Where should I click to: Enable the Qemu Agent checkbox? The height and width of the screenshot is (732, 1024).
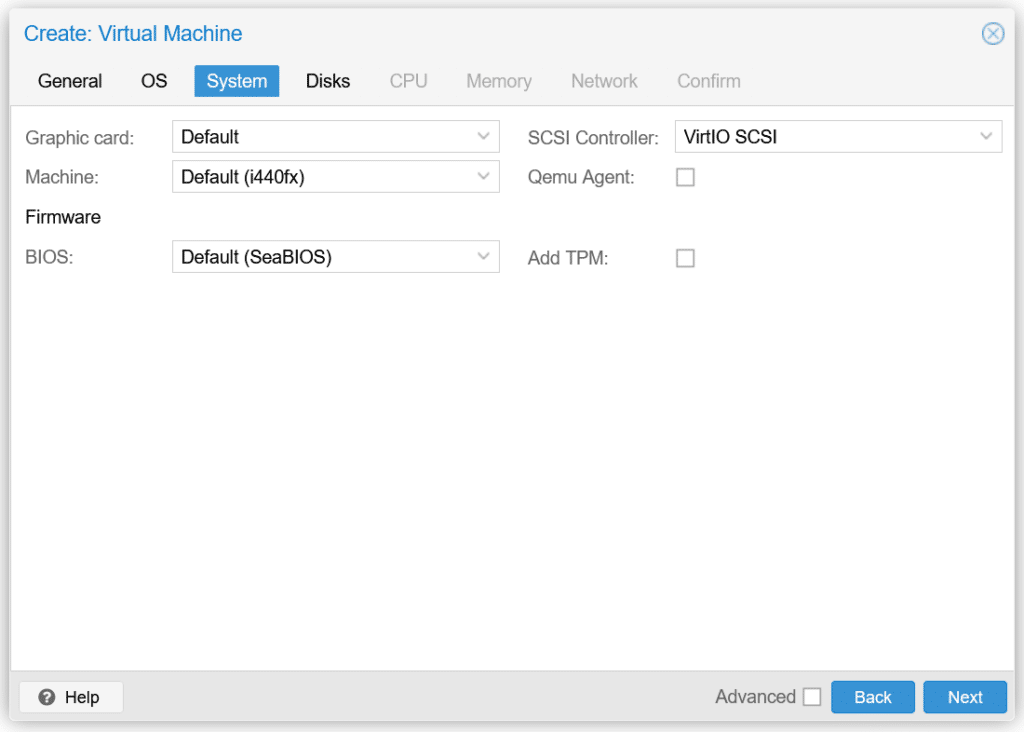click(685, 177)
